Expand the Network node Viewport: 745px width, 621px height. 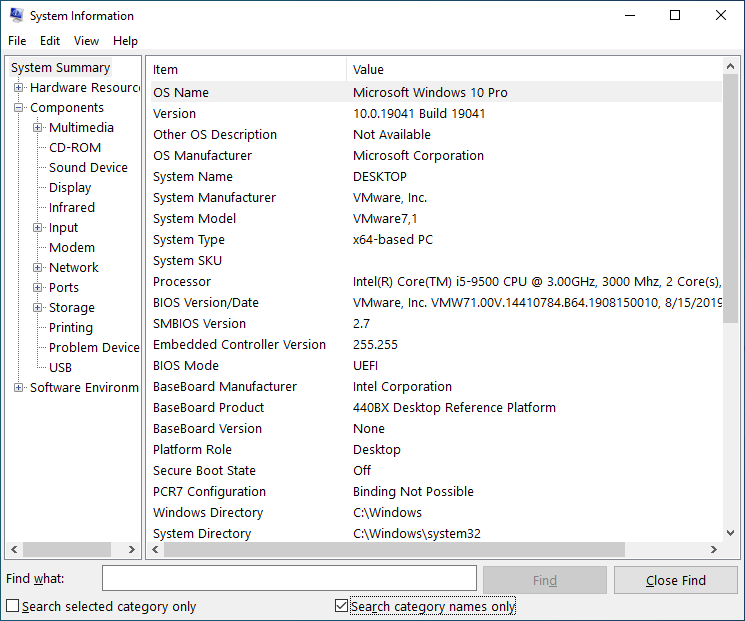(x=37, y=268)
